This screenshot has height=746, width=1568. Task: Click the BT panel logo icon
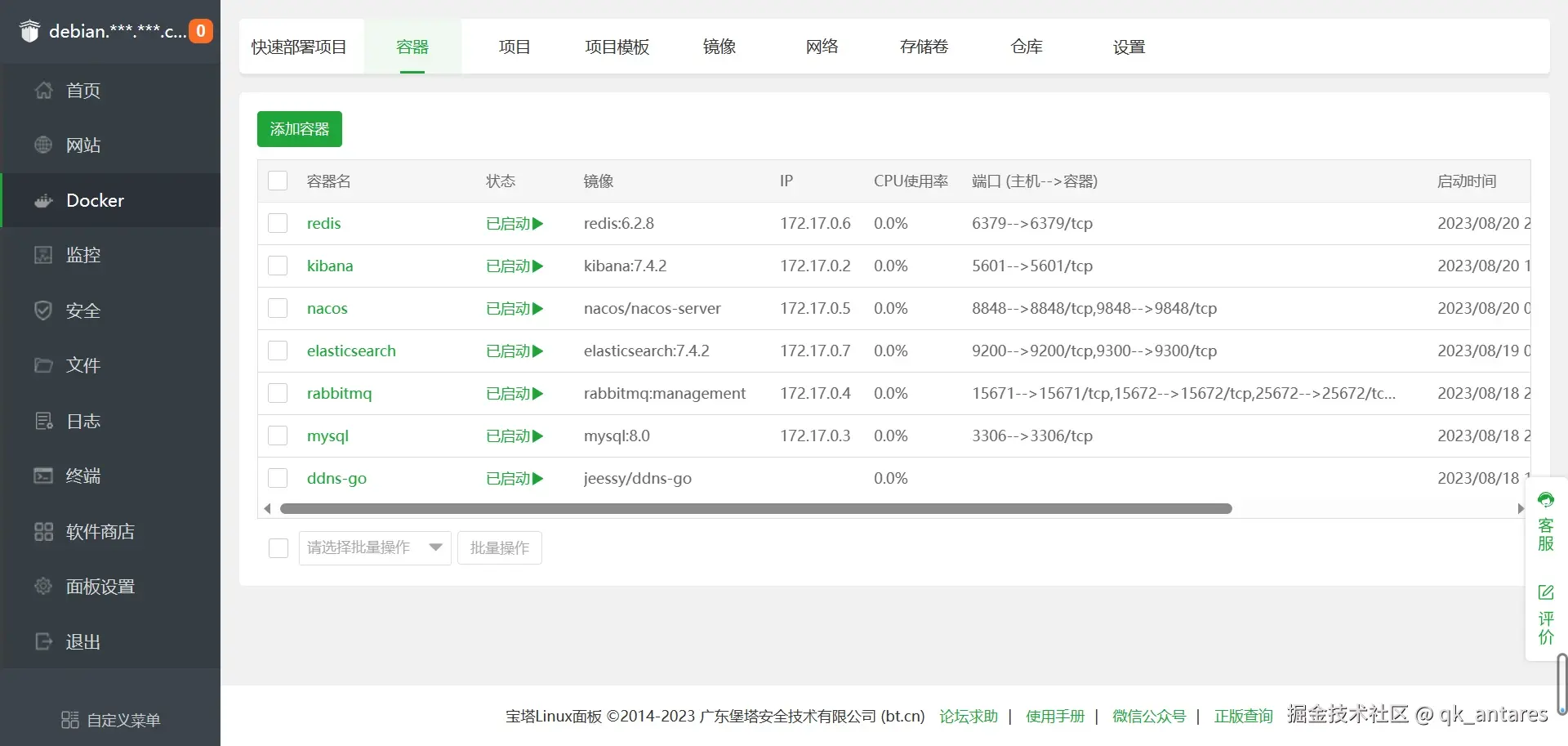29,31
